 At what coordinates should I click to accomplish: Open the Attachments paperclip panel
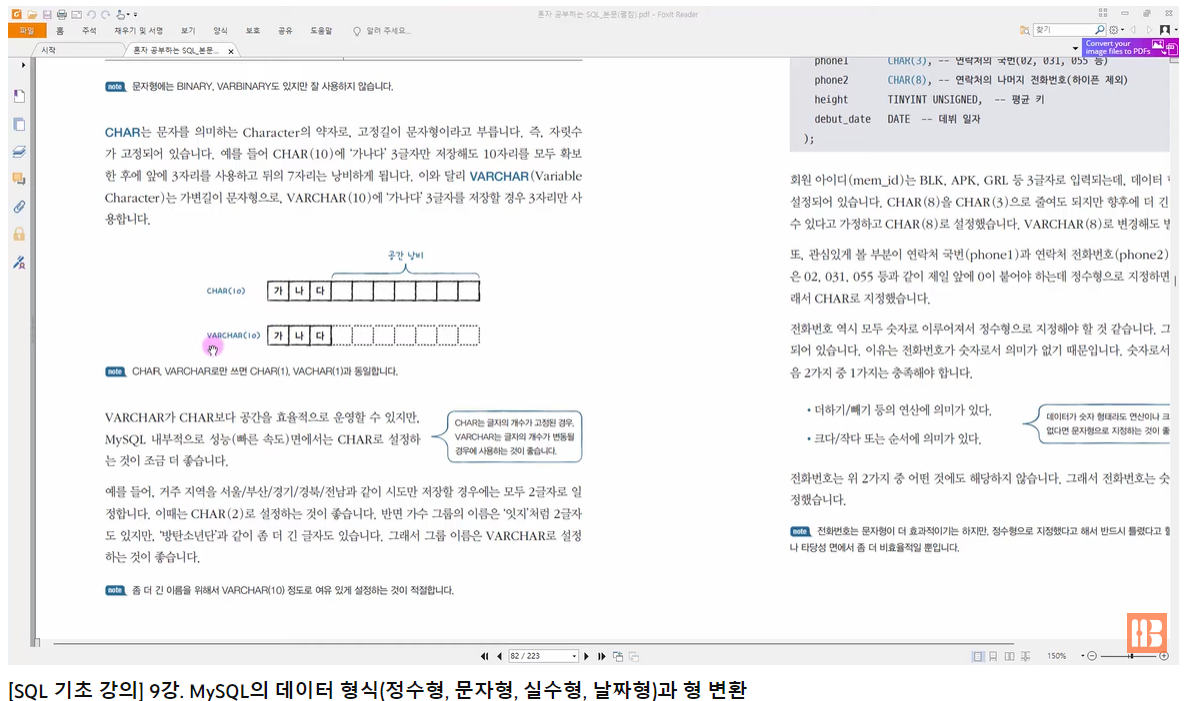pyautogui.click(x=20, y=207)
